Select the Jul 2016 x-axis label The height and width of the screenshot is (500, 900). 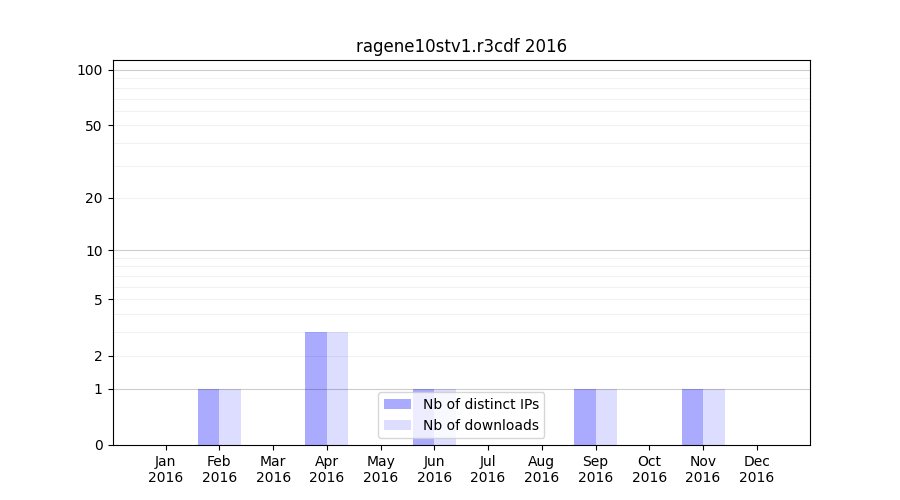pyautogui.click(x=488, y=469)
